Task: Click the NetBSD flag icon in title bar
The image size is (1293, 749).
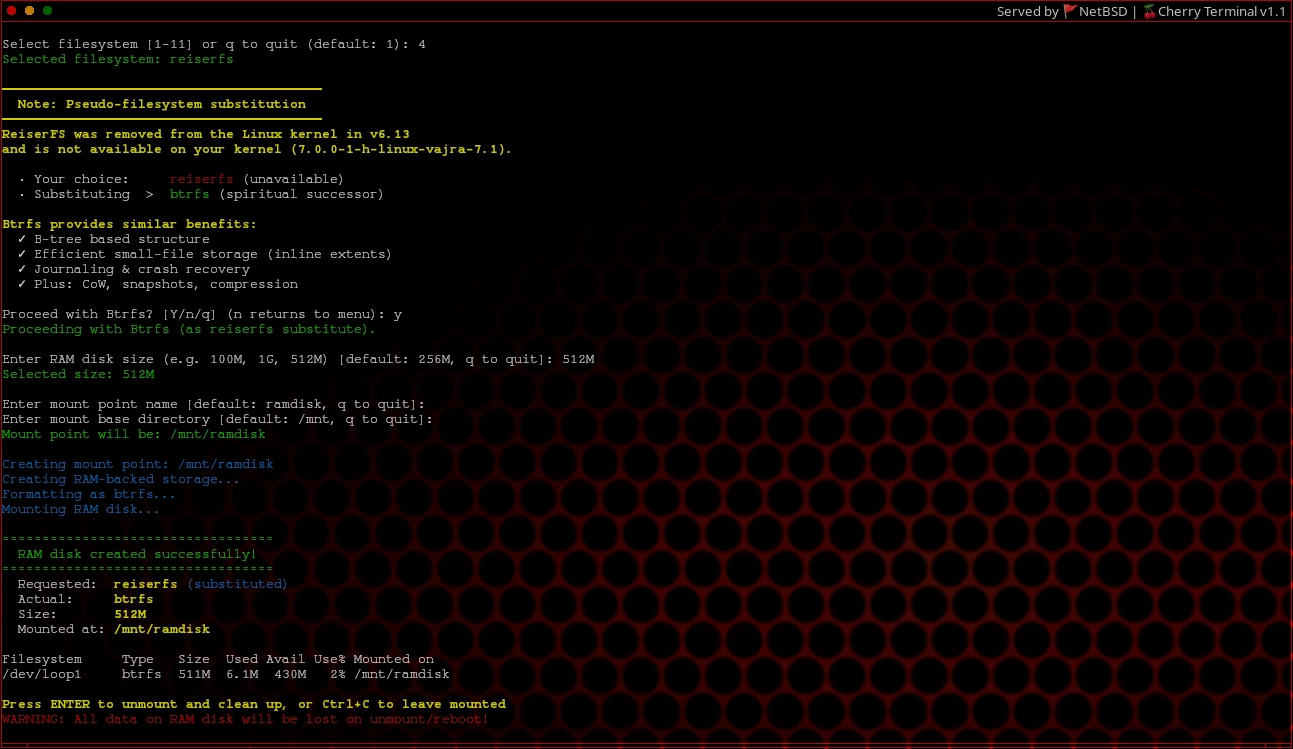Action: tap(1069, 12)
